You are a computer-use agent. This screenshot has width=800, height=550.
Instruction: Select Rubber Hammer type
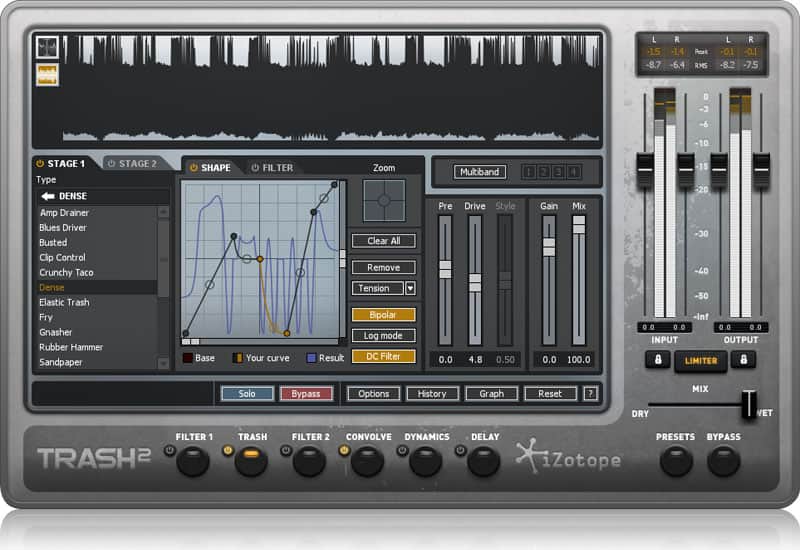point(71,347)
